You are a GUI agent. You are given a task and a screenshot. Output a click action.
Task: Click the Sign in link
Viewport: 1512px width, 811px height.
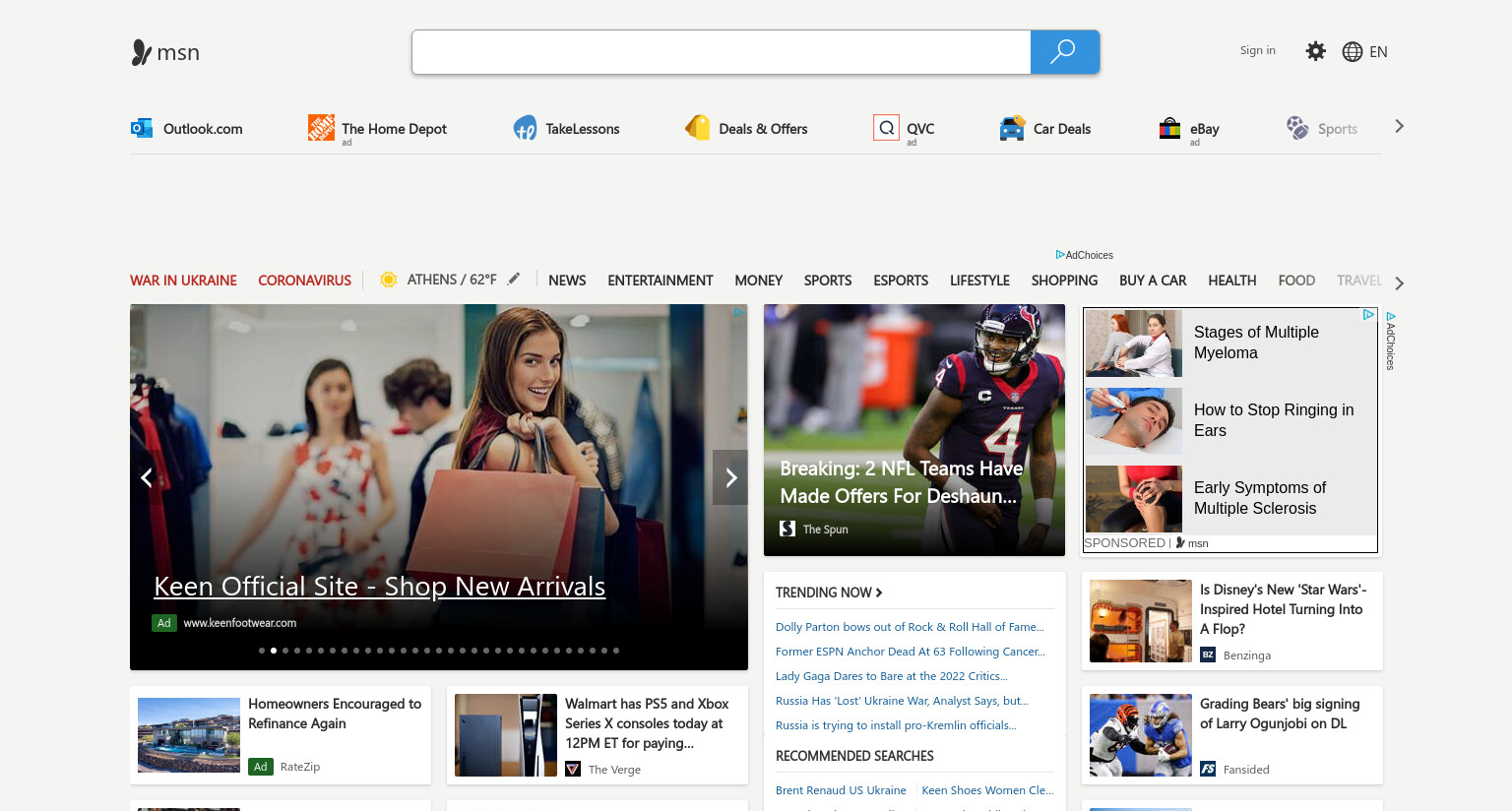coord(1257,50)
